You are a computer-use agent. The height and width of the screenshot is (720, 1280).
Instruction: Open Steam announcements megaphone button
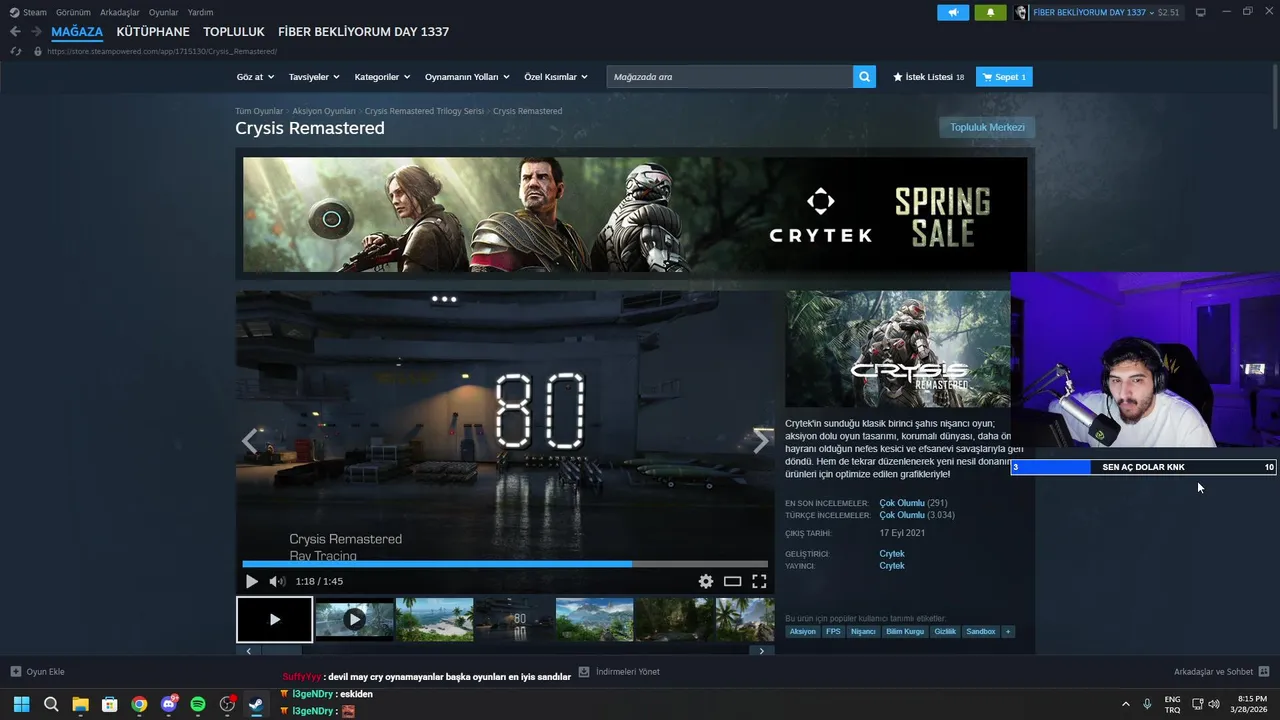pos(953,12)
